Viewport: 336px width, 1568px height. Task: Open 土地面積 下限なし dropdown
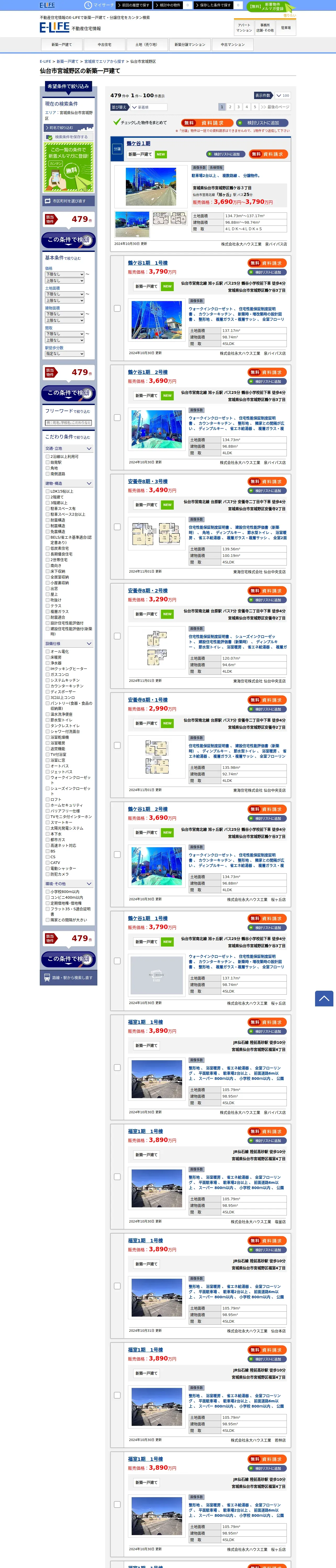pyautogui.click(x=65, y=294)
